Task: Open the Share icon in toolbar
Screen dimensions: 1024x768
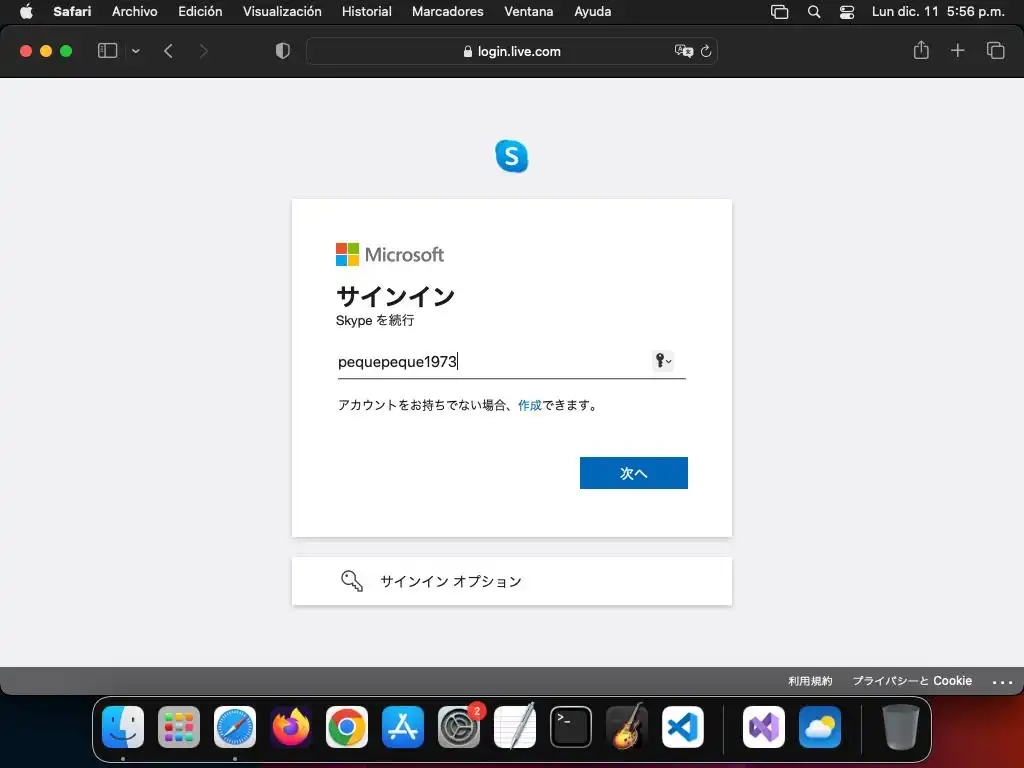Action: pos(921,50)
